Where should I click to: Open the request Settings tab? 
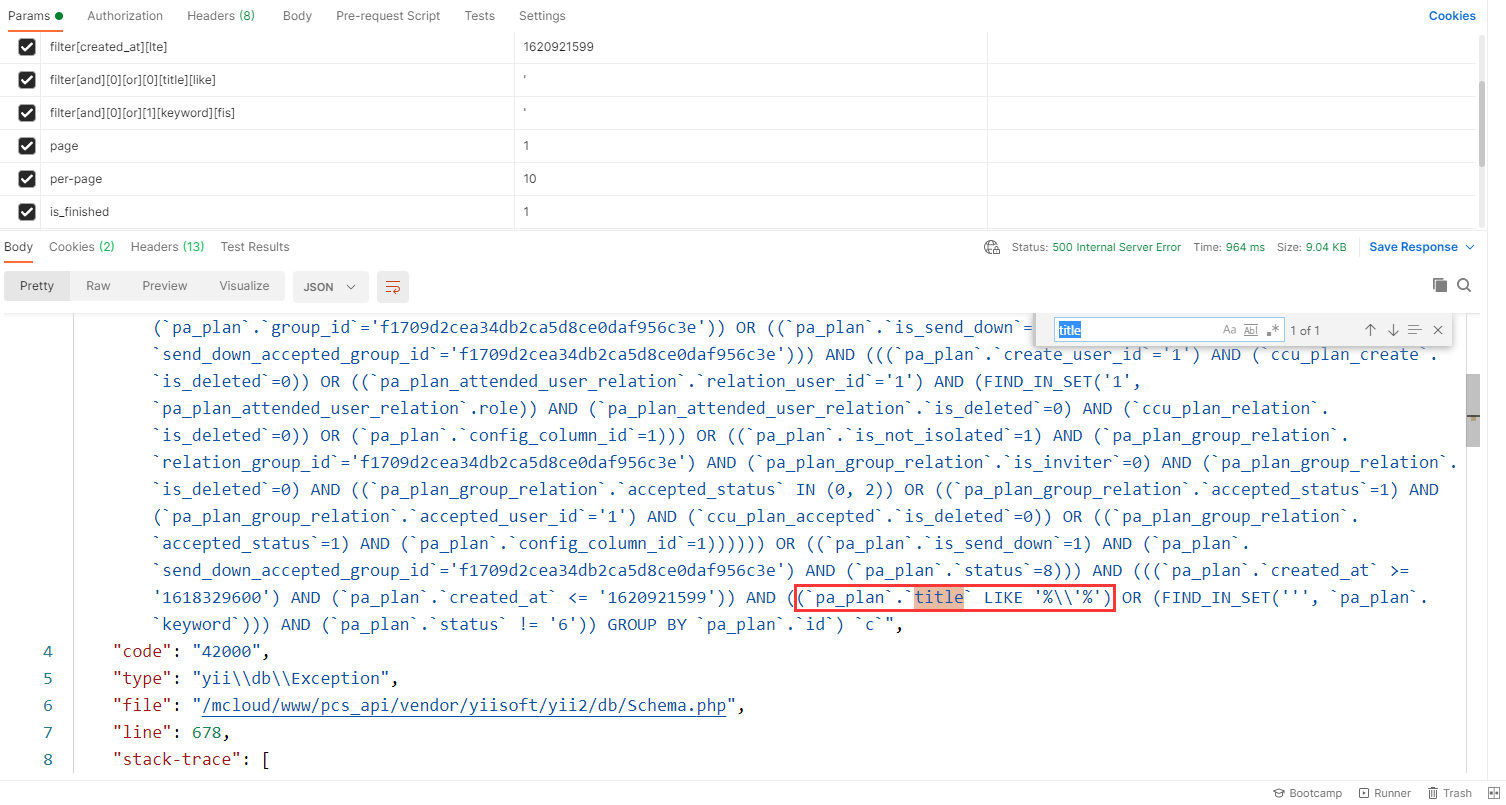(542, 16)
